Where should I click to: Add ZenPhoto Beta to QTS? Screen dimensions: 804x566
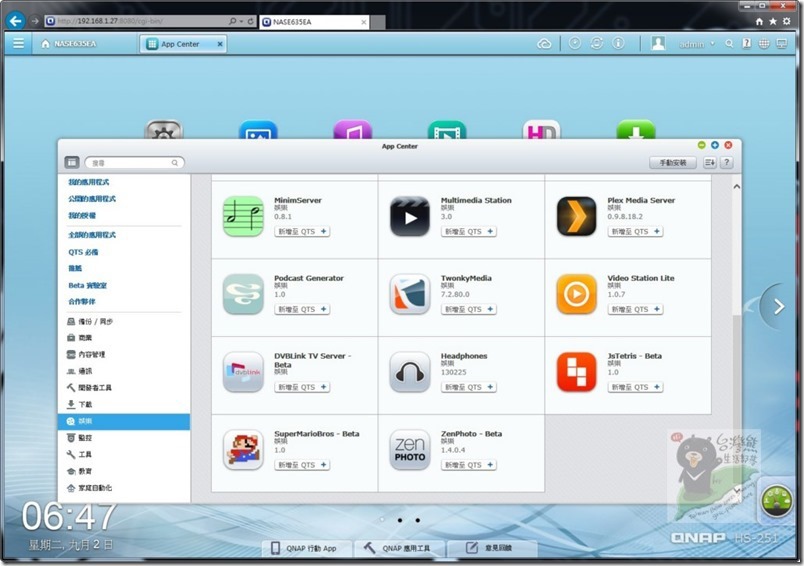(x=469, y=465)
